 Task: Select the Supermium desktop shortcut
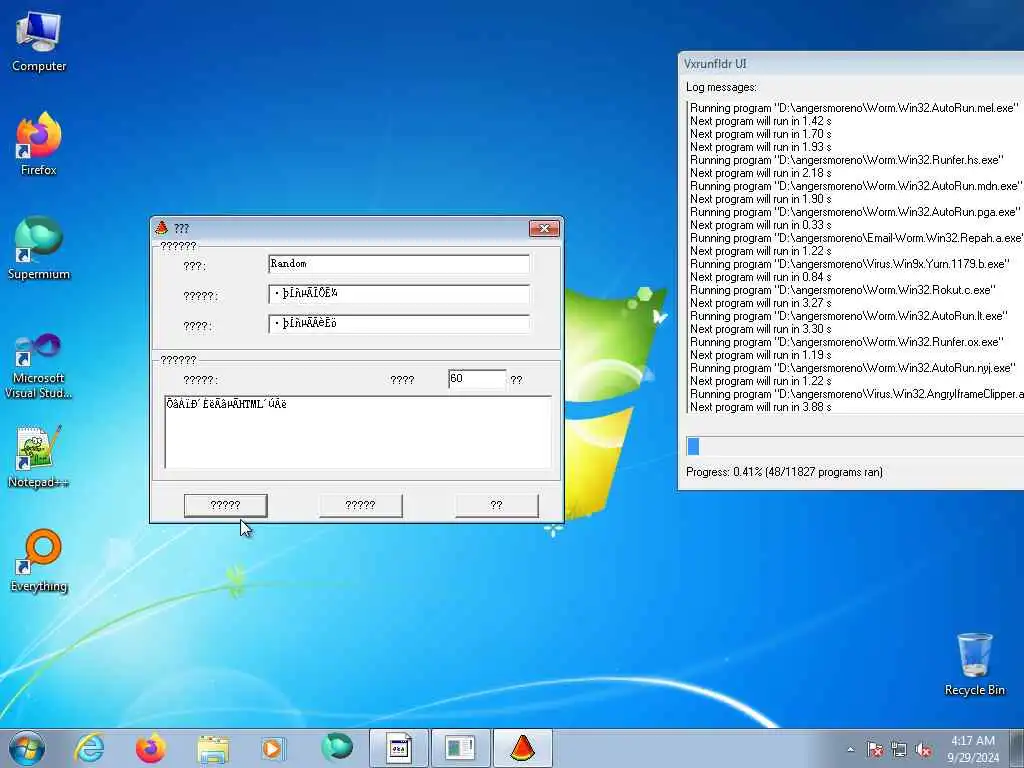39,248
